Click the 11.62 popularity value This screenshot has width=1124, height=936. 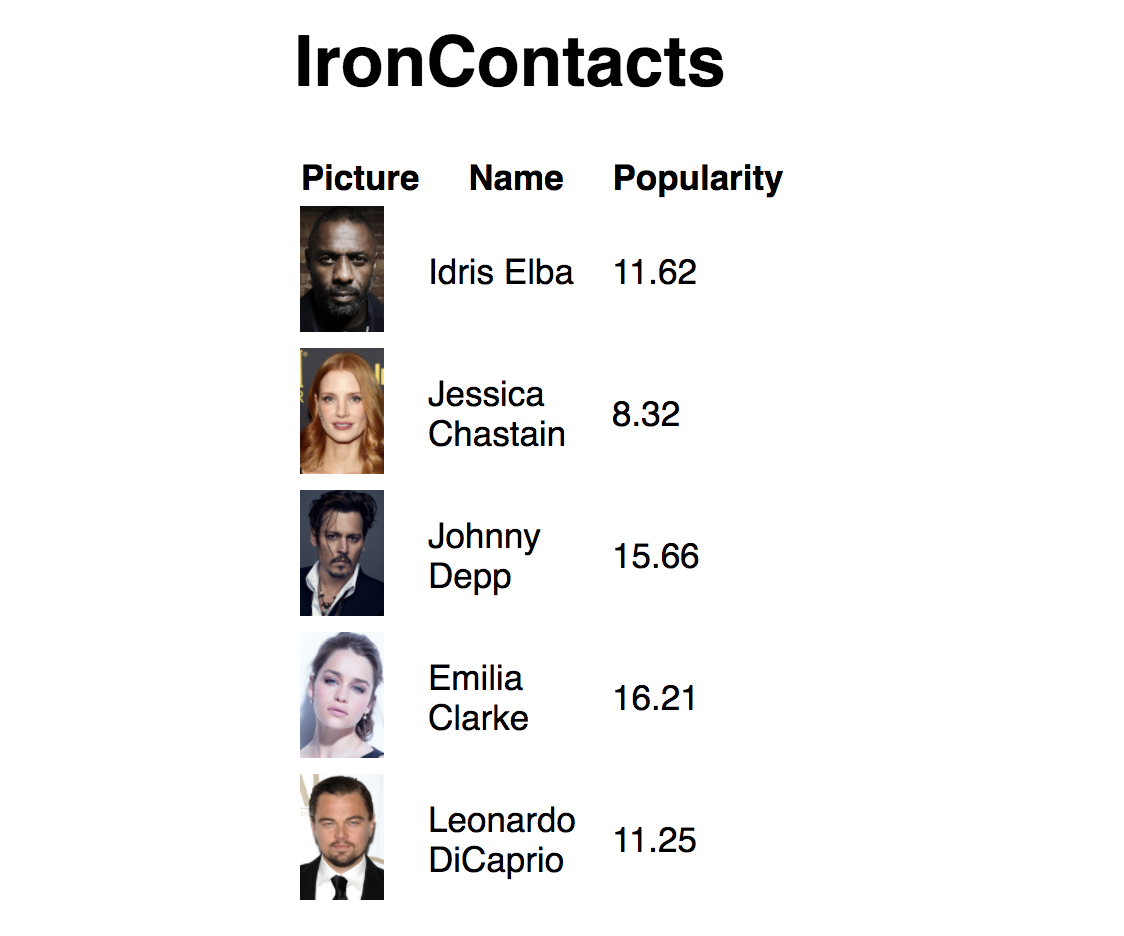[x=654, y=272]
